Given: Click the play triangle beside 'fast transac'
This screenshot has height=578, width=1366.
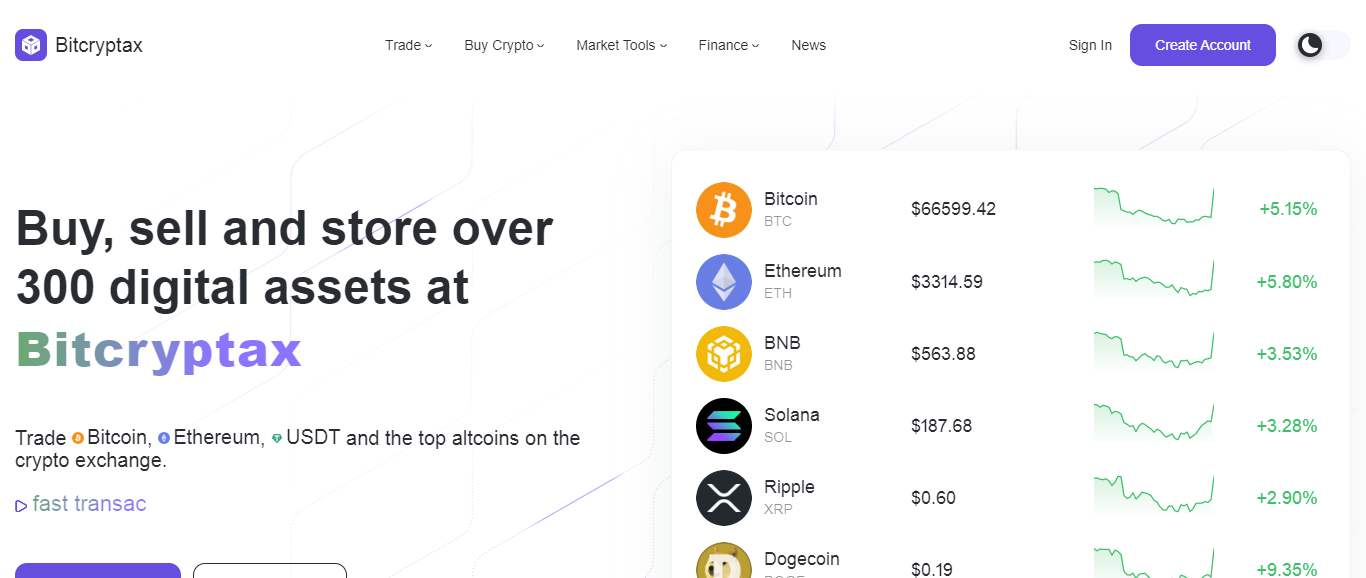Looking at the screenshot, I should tap(21, 504).
